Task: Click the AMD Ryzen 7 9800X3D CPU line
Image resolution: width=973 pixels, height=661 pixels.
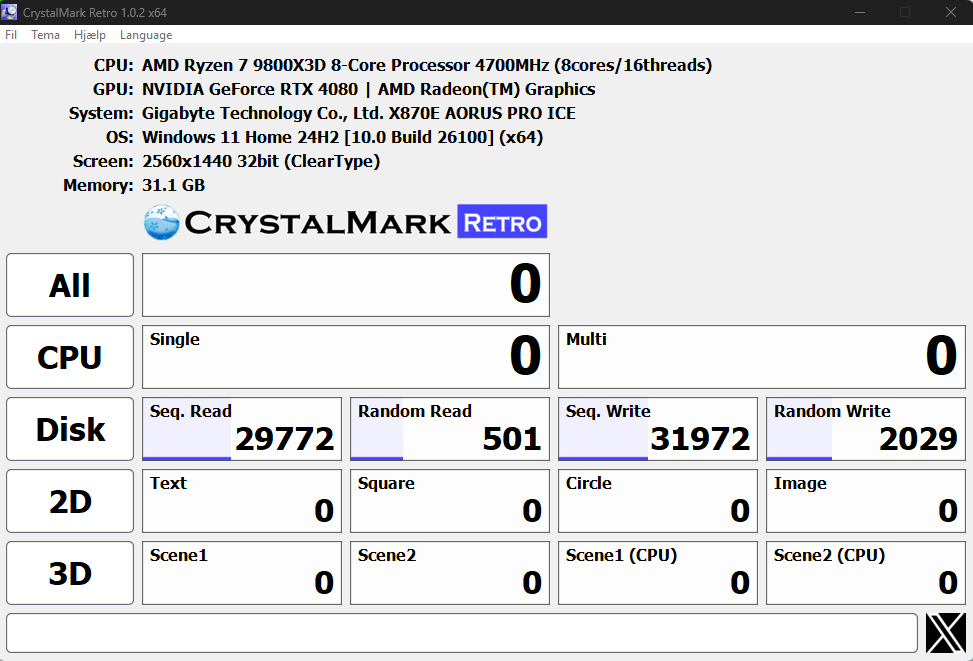Action: tap(427, 65)
